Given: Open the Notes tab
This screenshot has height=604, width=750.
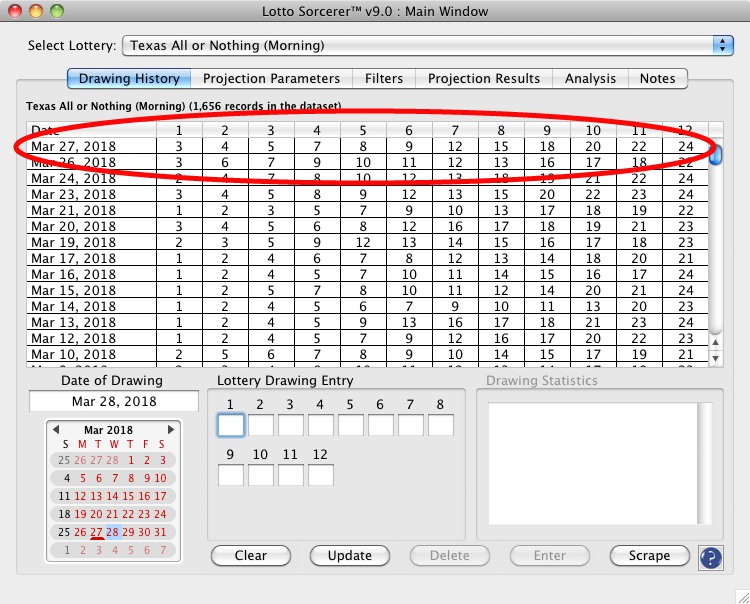Looking at the screenshot, I should 658,78.
